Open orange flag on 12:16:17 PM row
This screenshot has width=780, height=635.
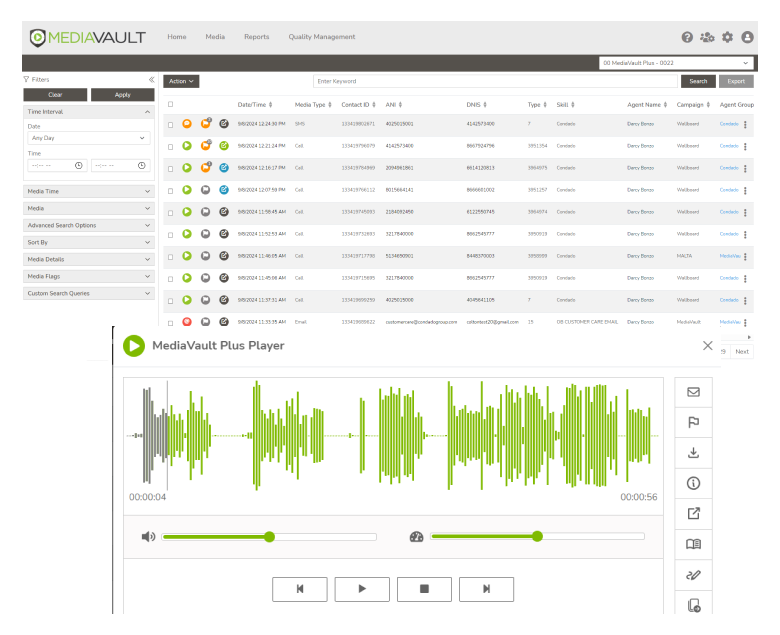pos(205,168)
